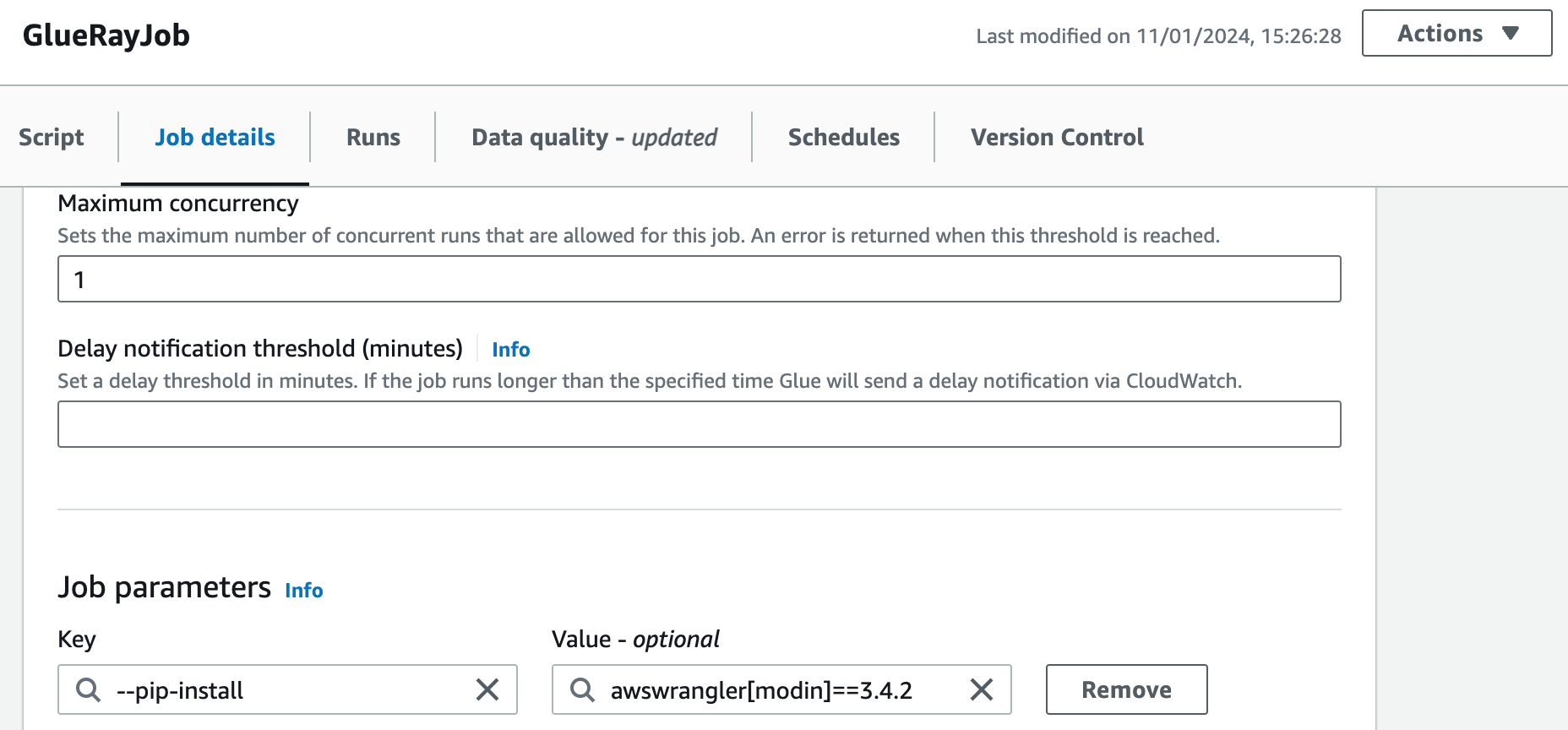Remove the --pip-install job parameter
The height and width of the screenshot is (730, 1568).
tap(1126, 690)
